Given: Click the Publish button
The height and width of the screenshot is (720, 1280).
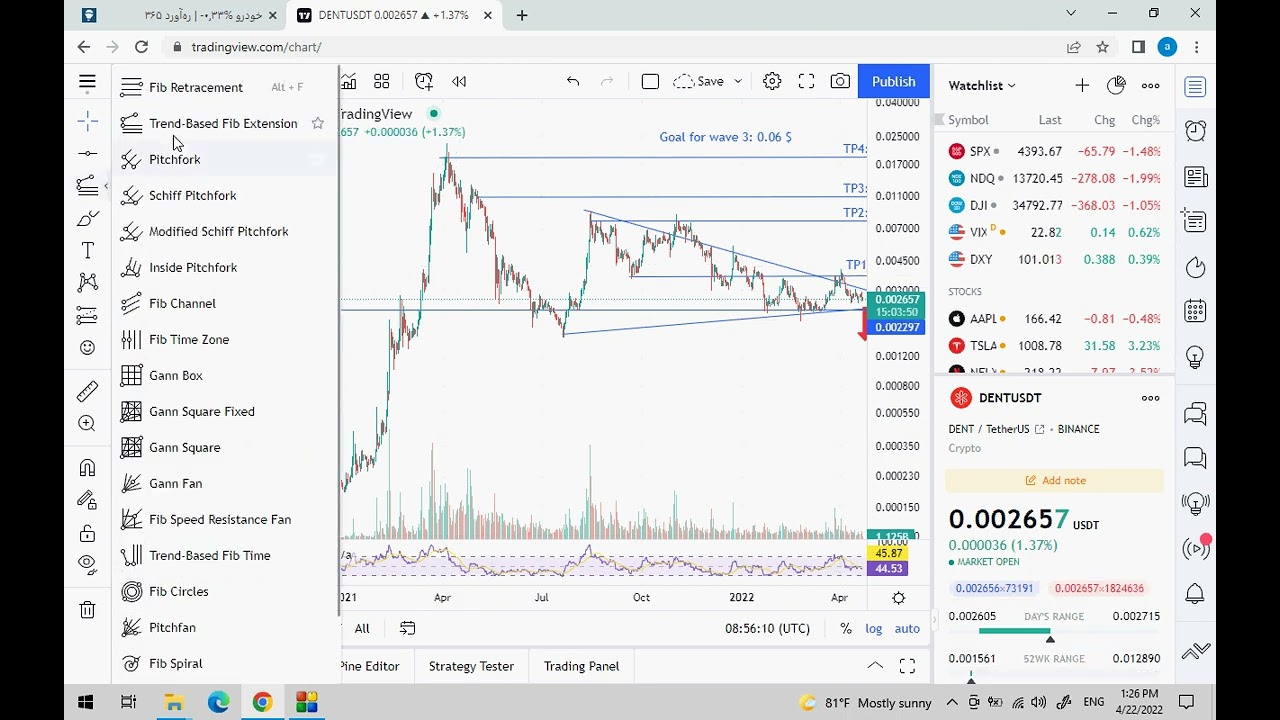Looking at the screenshot, I should coord(893,81).
